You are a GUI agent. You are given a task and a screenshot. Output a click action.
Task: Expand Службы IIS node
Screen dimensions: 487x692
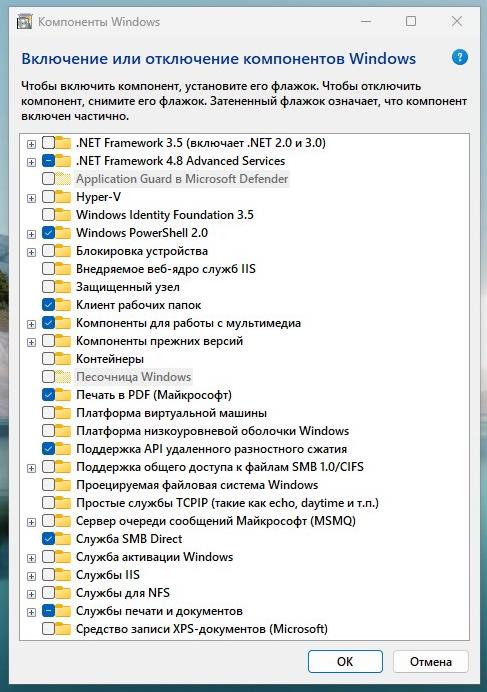pyautogui.click(x=31, y=576)
